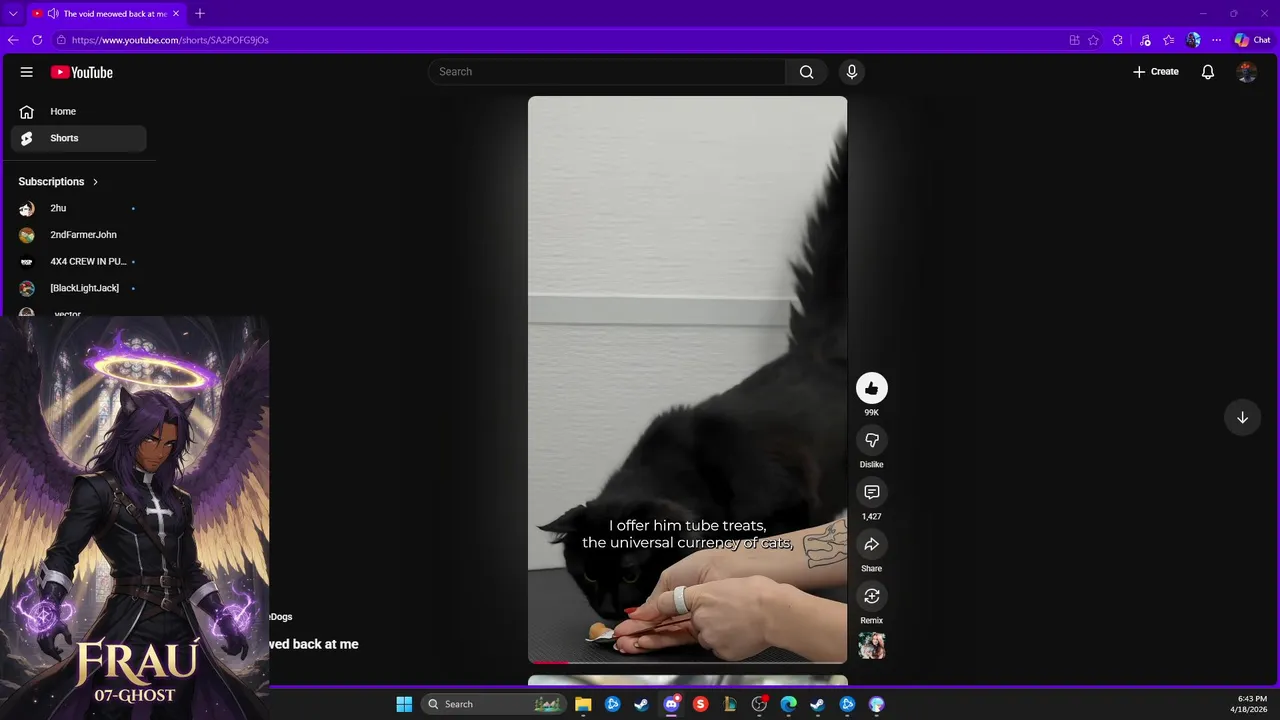Seek using the Short's red progress bar
Image resolution: width=1280 pixels, height=720 pixels.
tap(687, 662)
